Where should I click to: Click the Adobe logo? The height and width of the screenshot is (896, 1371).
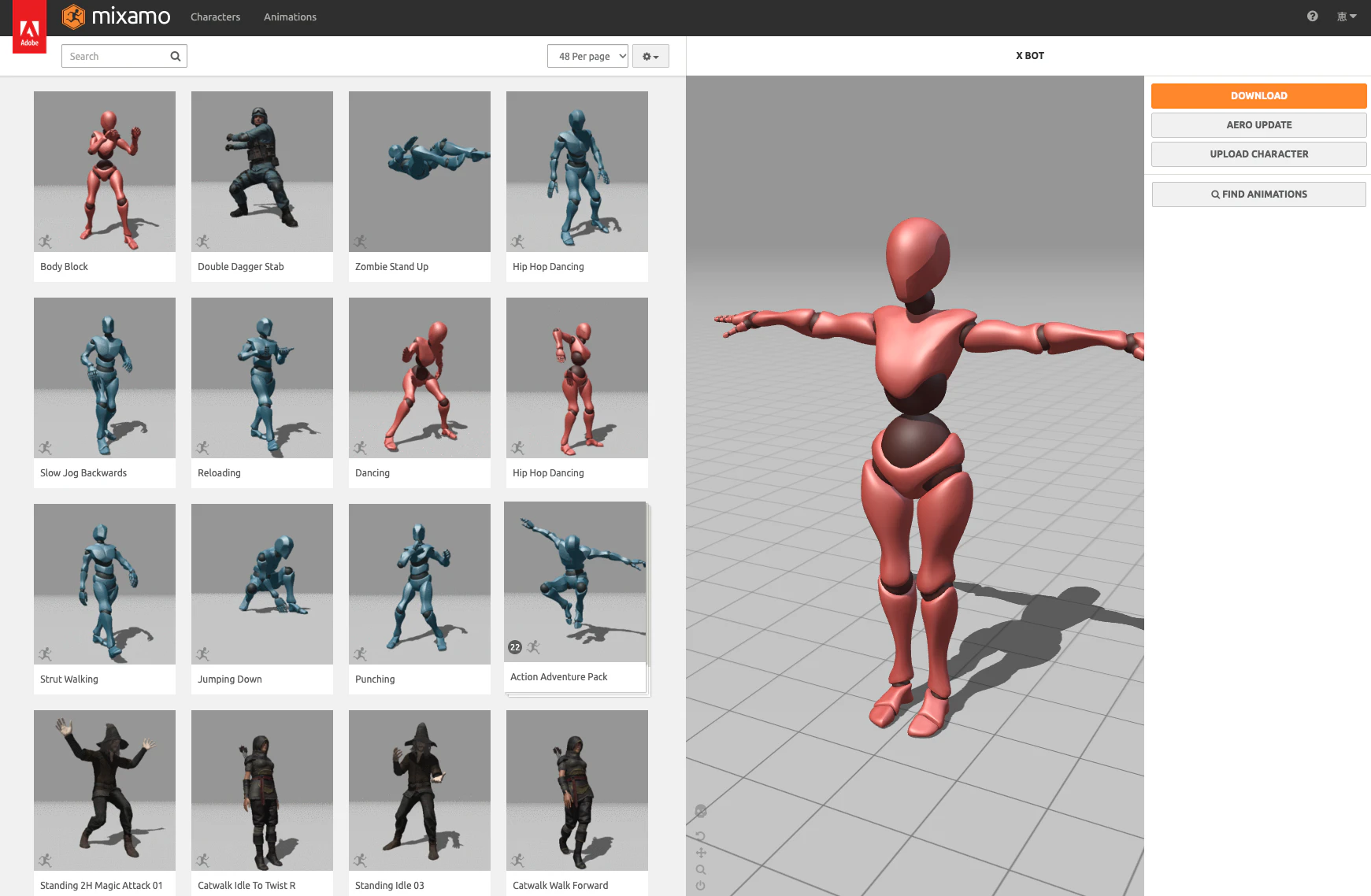click(29, 27)
